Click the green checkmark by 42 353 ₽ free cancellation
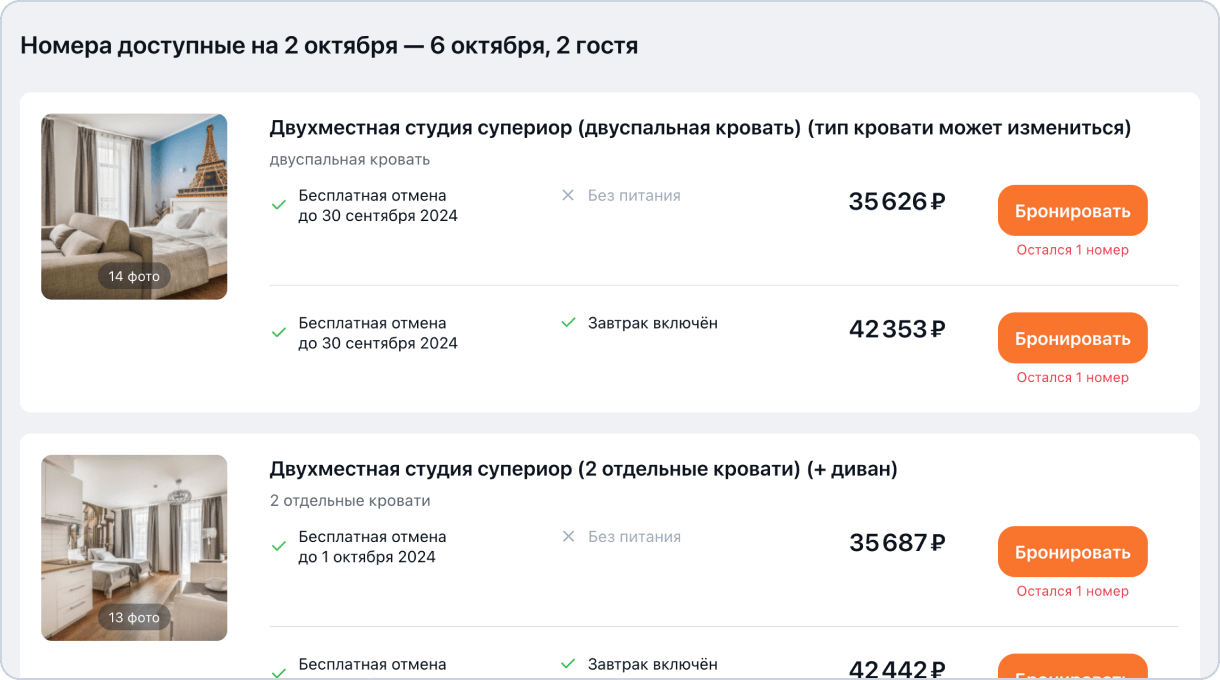Viewport: 1220px width, 680px height. [279, 333]
